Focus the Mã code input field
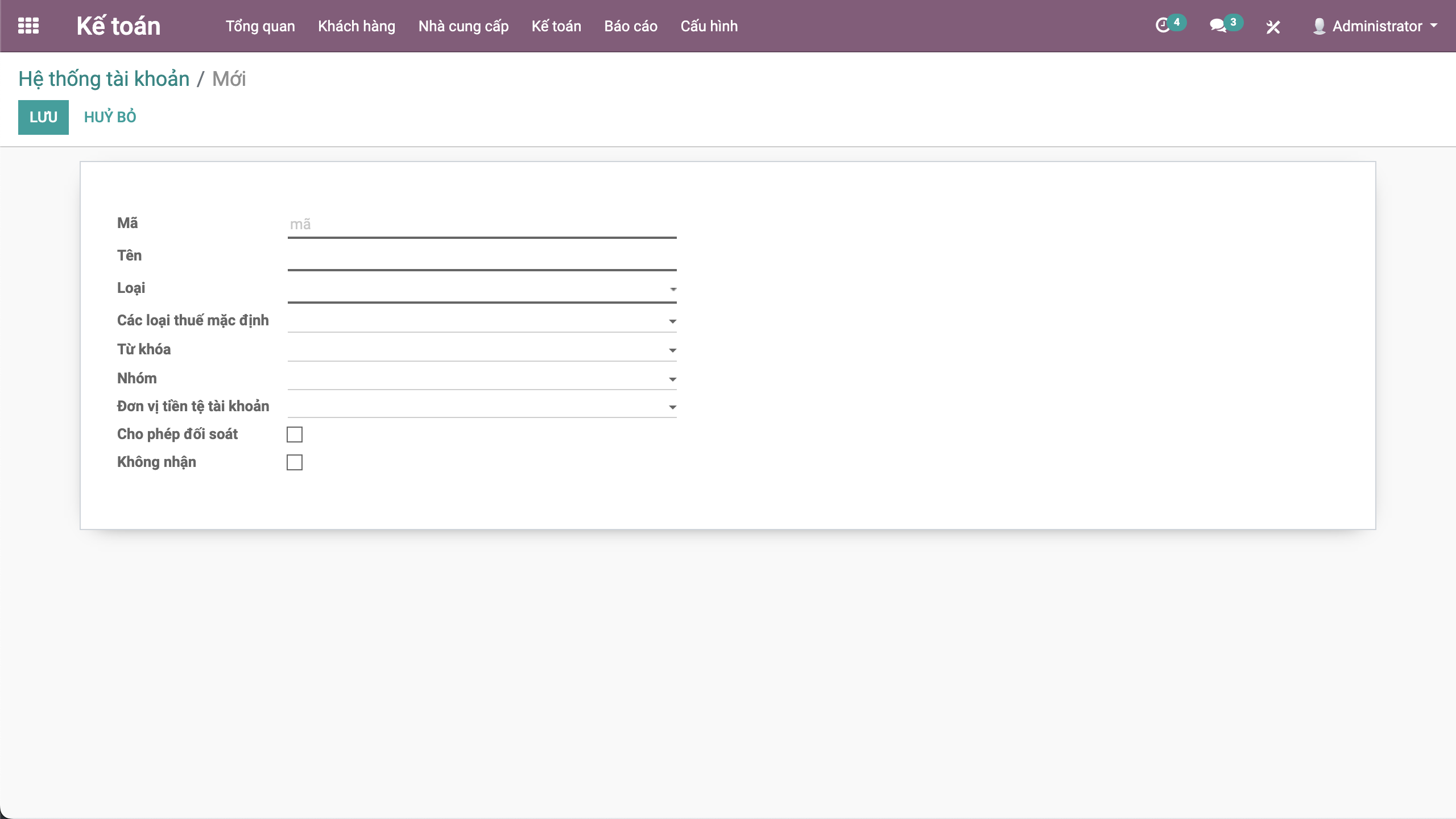Image resolution: width=1456 pixels, height=819 pixels. tap(481, 224)
